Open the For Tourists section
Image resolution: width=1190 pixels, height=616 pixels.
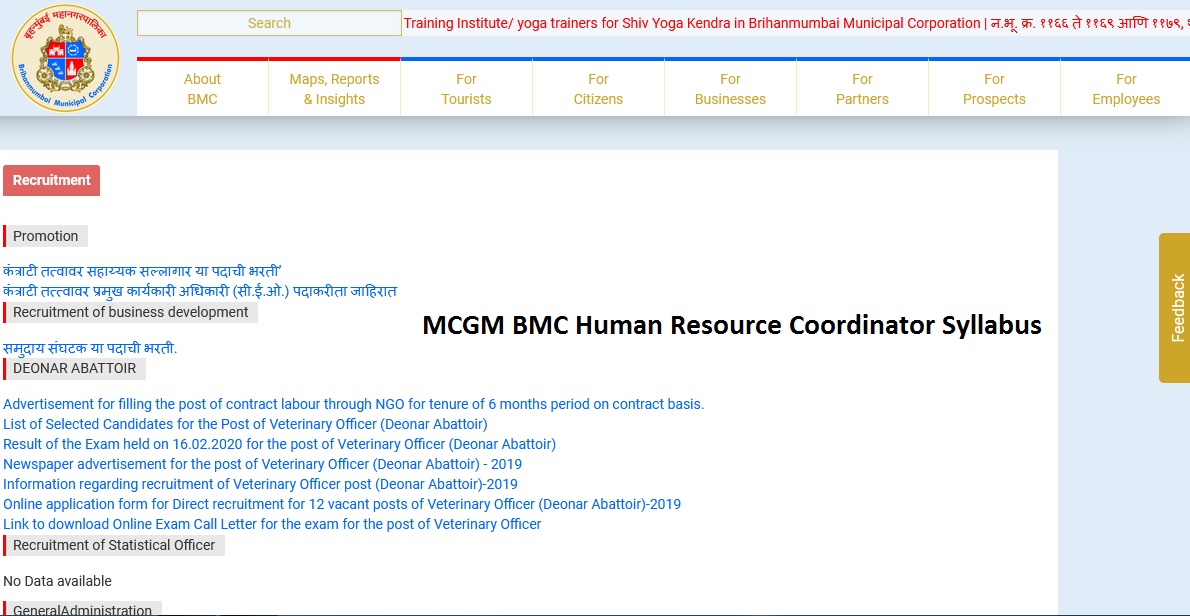point(466,87)
